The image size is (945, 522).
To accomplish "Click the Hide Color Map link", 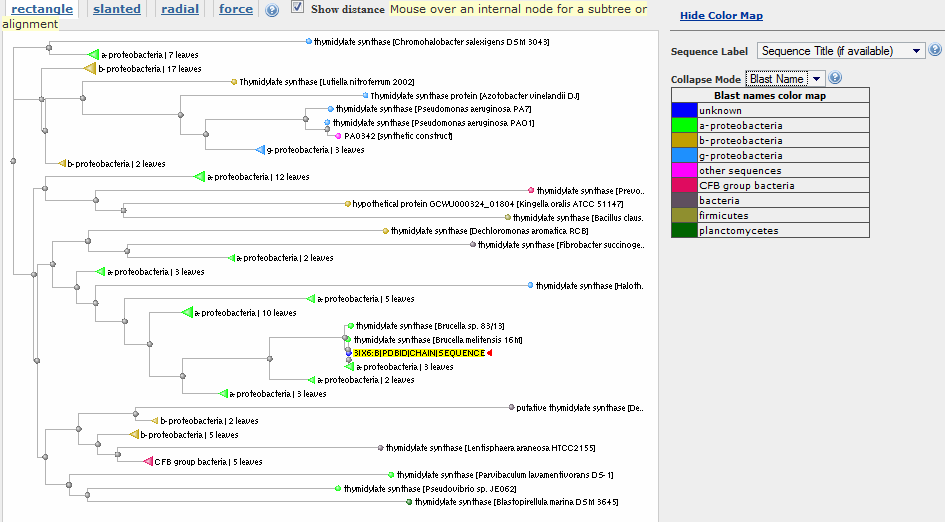I will (721, 16).
